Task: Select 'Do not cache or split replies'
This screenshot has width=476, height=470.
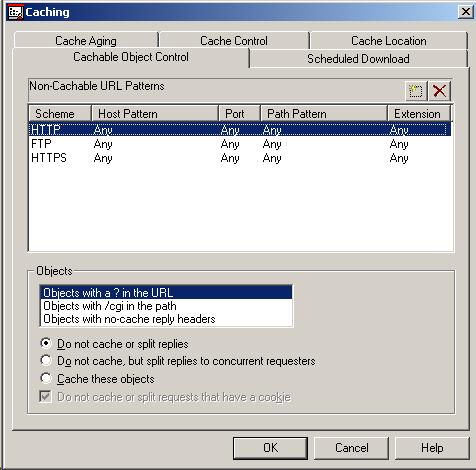Action: [x=46, y=343]
